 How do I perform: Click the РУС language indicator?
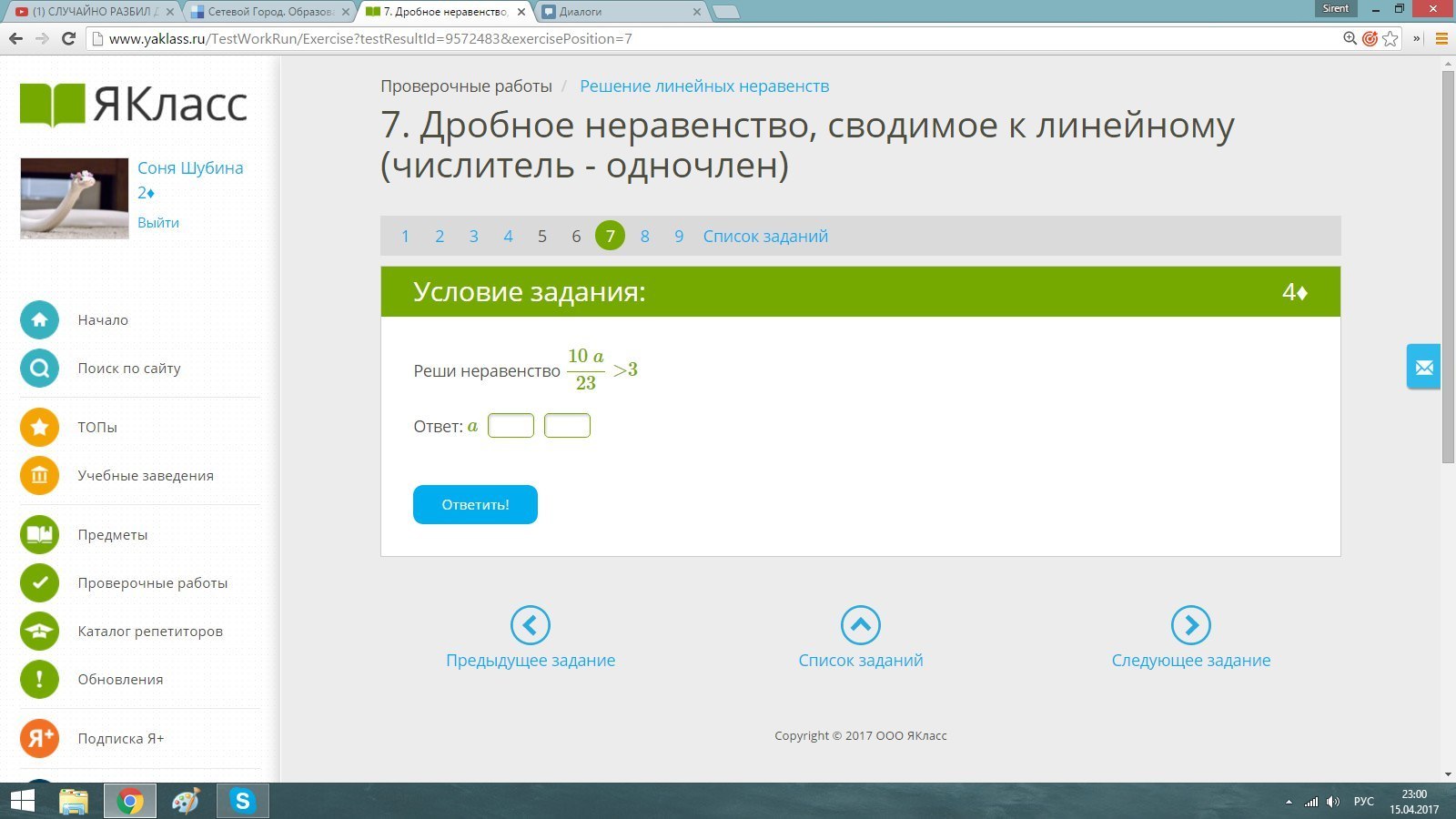pyautogui.click(x=1363, y=802)
